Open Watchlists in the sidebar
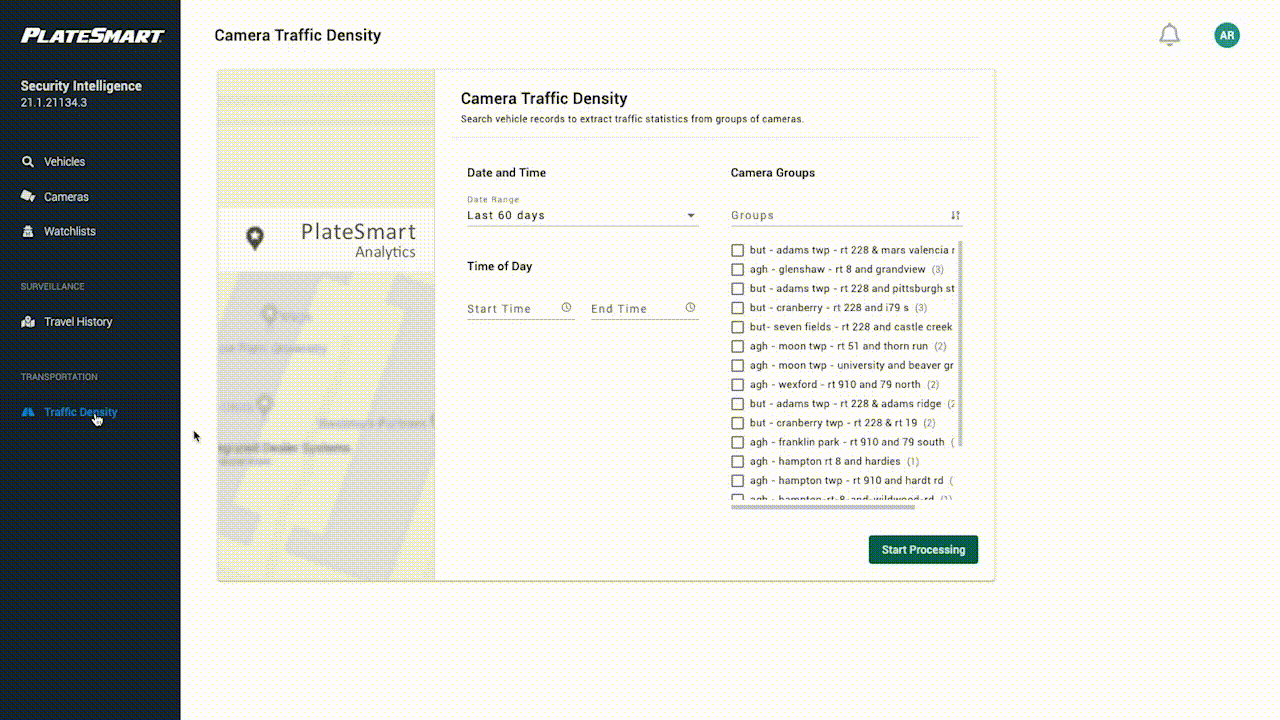The height and width of the screenshot is (720, 1280). click(70, 231)
